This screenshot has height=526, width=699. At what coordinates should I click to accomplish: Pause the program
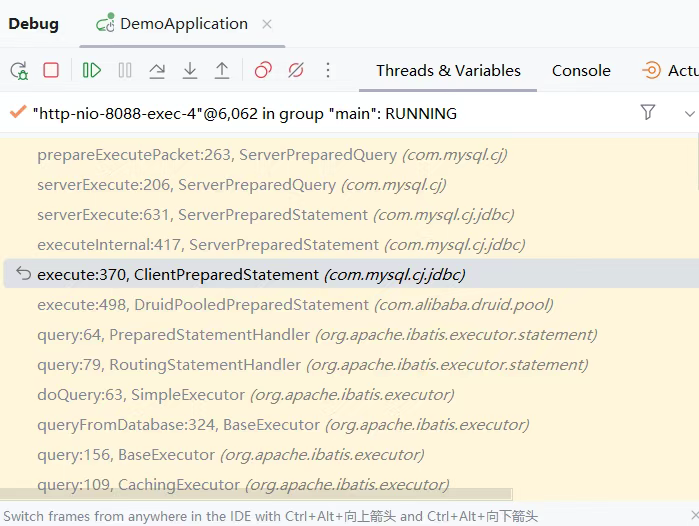coord(125,70)
